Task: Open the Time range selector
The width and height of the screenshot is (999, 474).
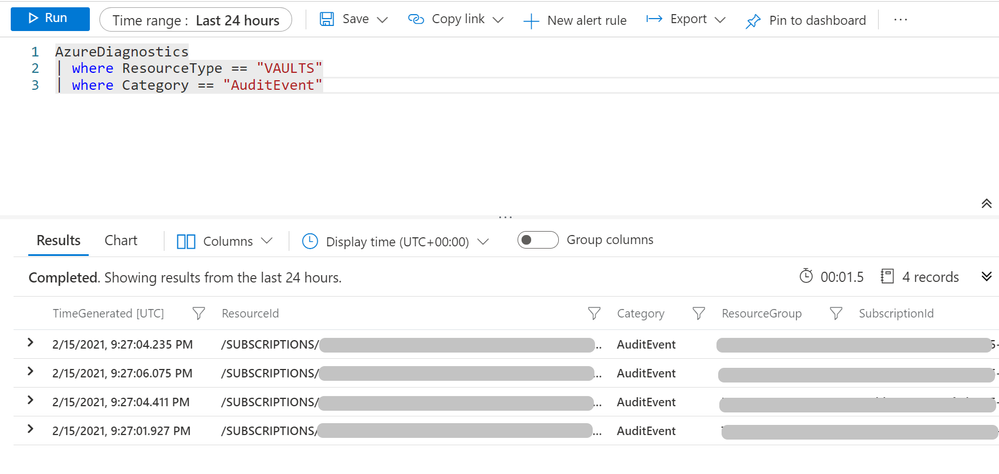Action: tap(195, 20)
